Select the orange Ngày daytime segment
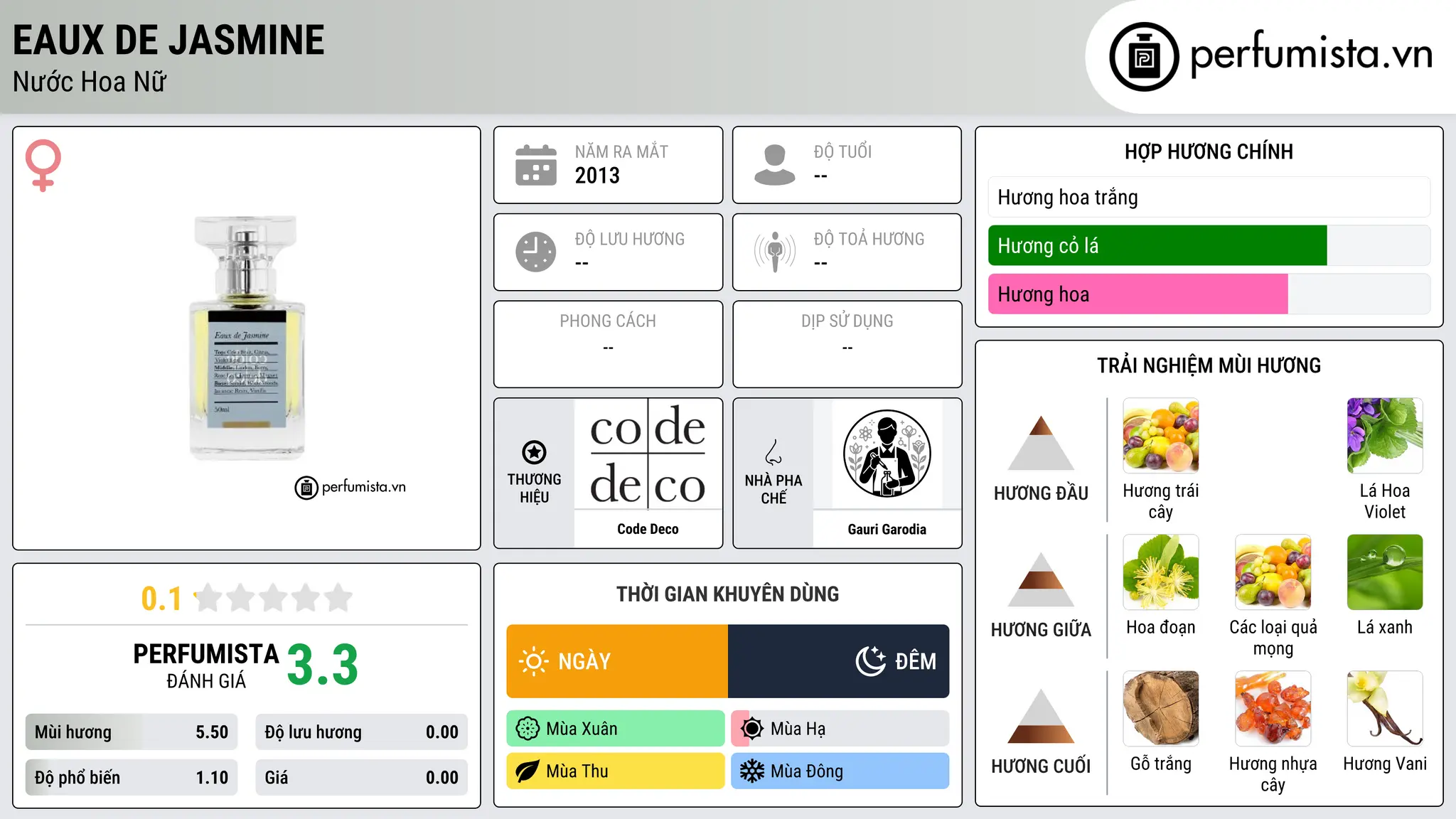1456x819 pixels. (x=617, y=661)
